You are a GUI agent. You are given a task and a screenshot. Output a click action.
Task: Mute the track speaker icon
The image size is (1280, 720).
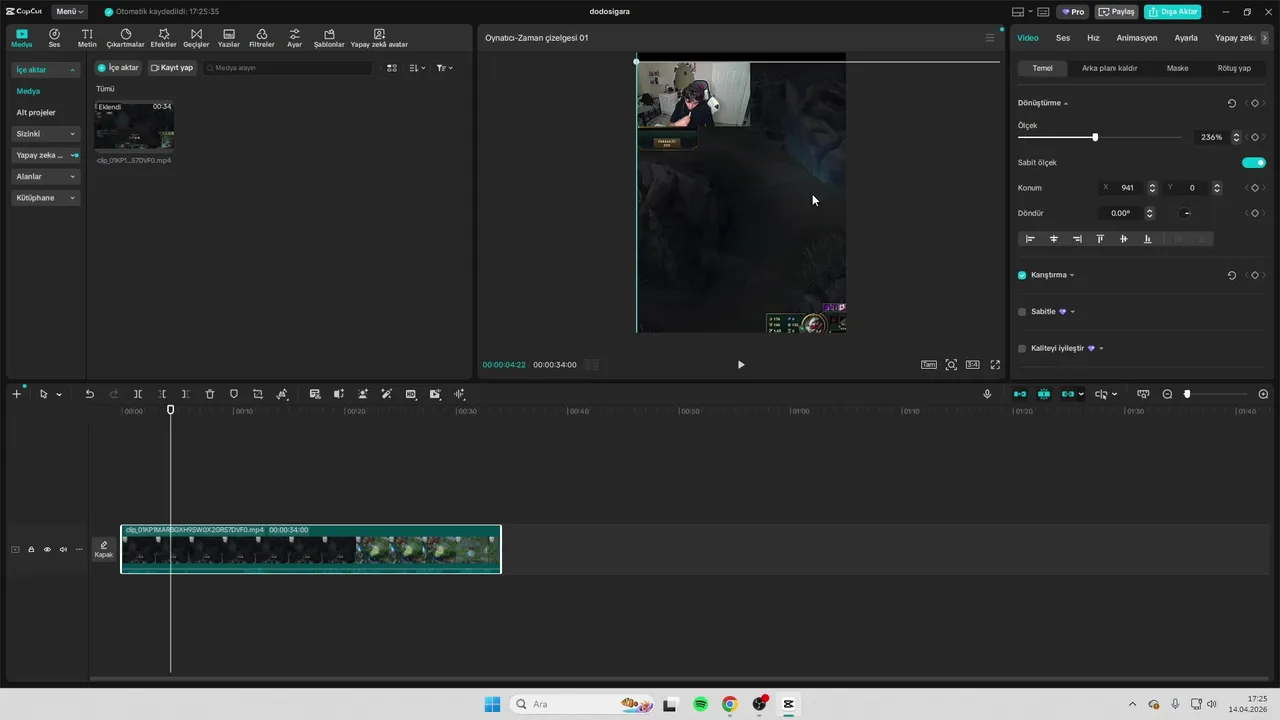(x=63, y=549)
